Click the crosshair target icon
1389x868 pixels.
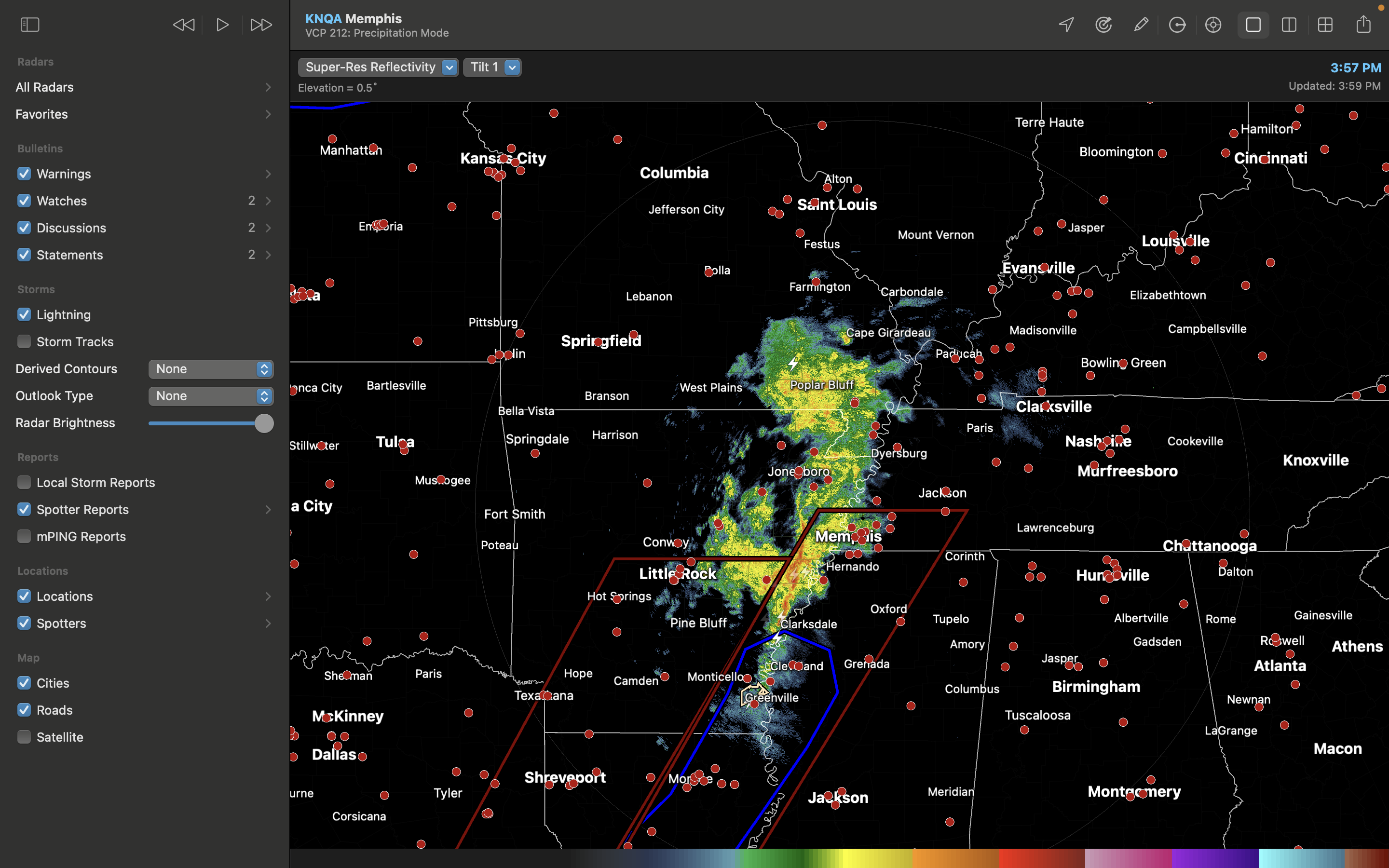(1213, 25)
